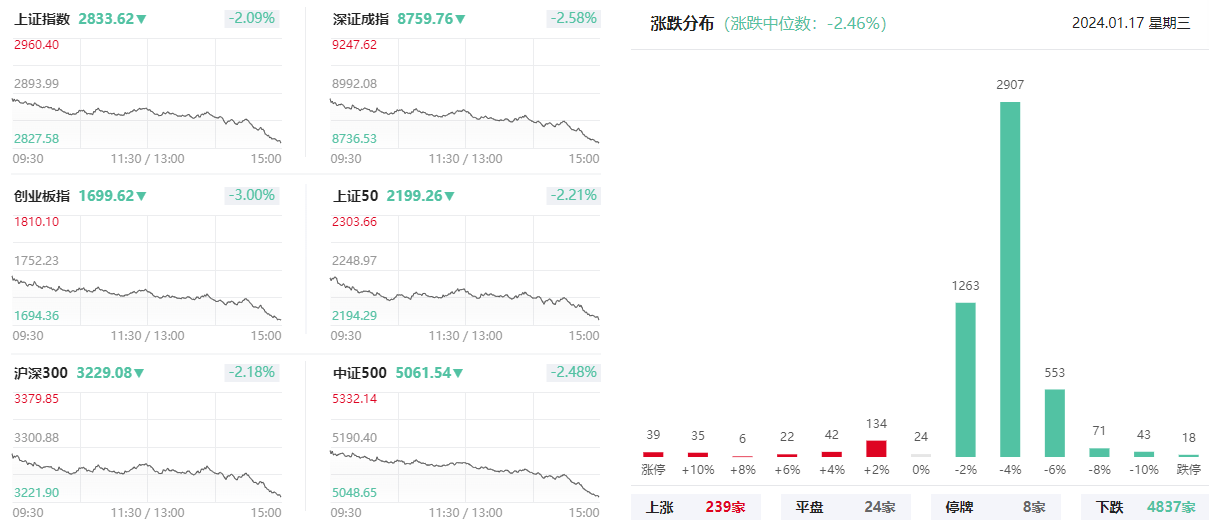The width and height of the screenshot is (1209, 520).
Task: Click the down arrow beside 中证500 5061.54
Action: pyautogui.click(x=458, y=373)
